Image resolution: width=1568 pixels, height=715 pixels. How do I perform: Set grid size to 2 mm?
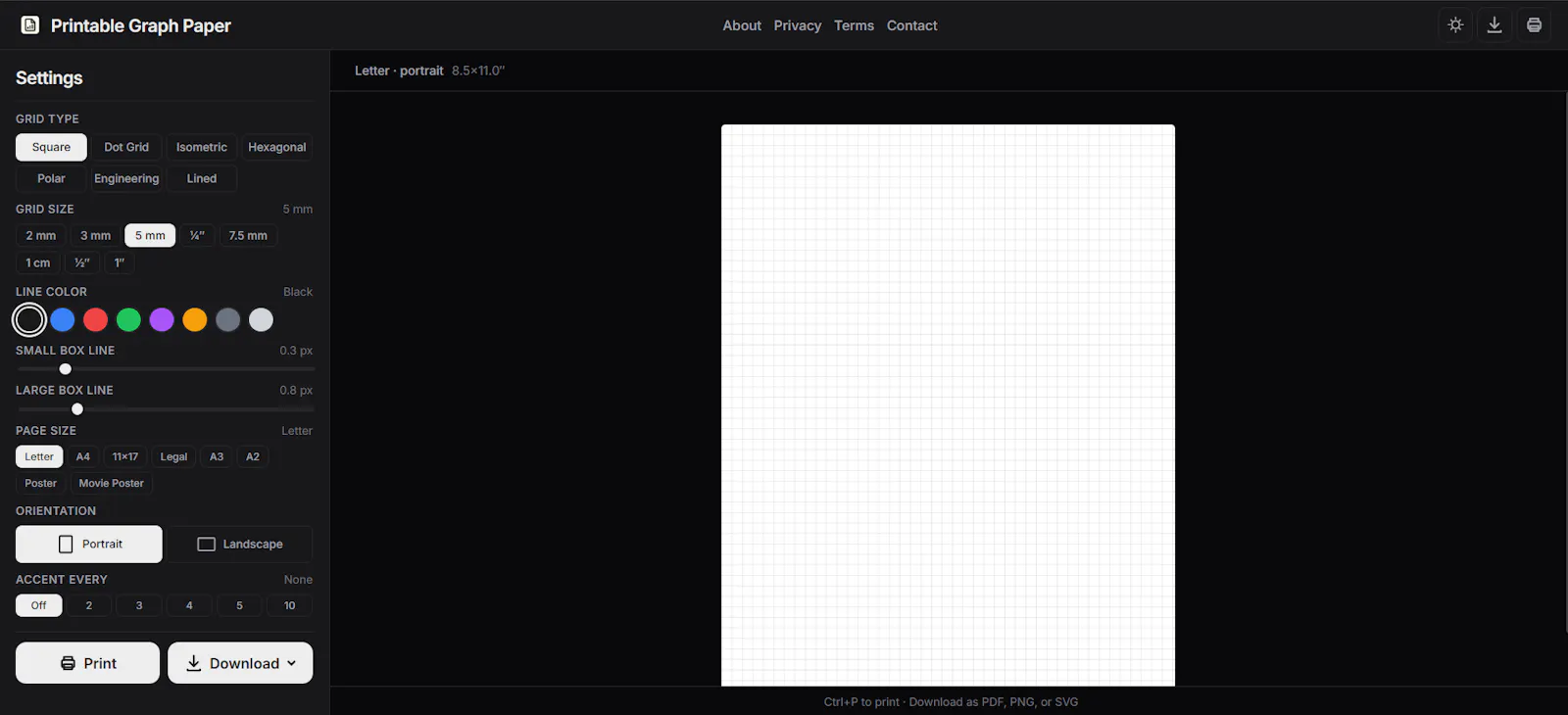pos(41,235)
